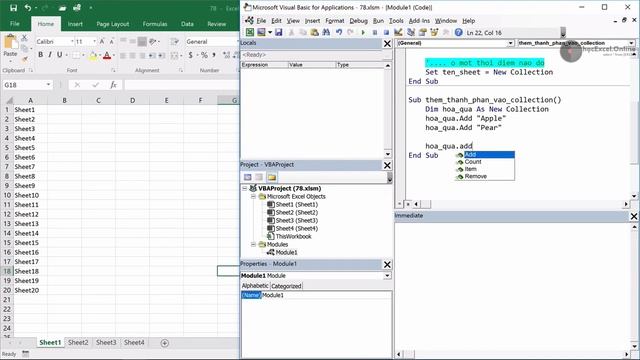Screen dimensions: 640x360
Task: Open the Insert menu in VBA editor
Action: tap(312, 20)
